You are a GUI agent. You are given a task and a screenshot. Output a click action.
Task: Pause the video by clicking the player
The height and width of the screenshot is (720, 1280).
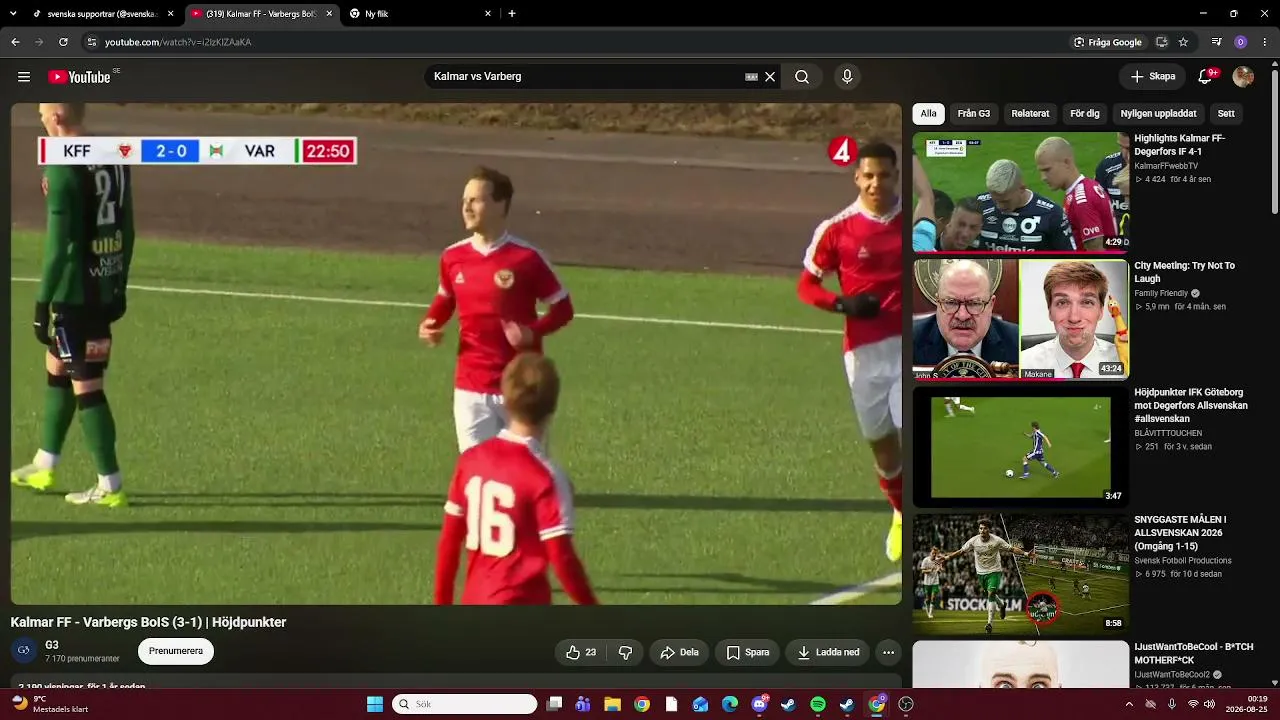tap(456, 354)
